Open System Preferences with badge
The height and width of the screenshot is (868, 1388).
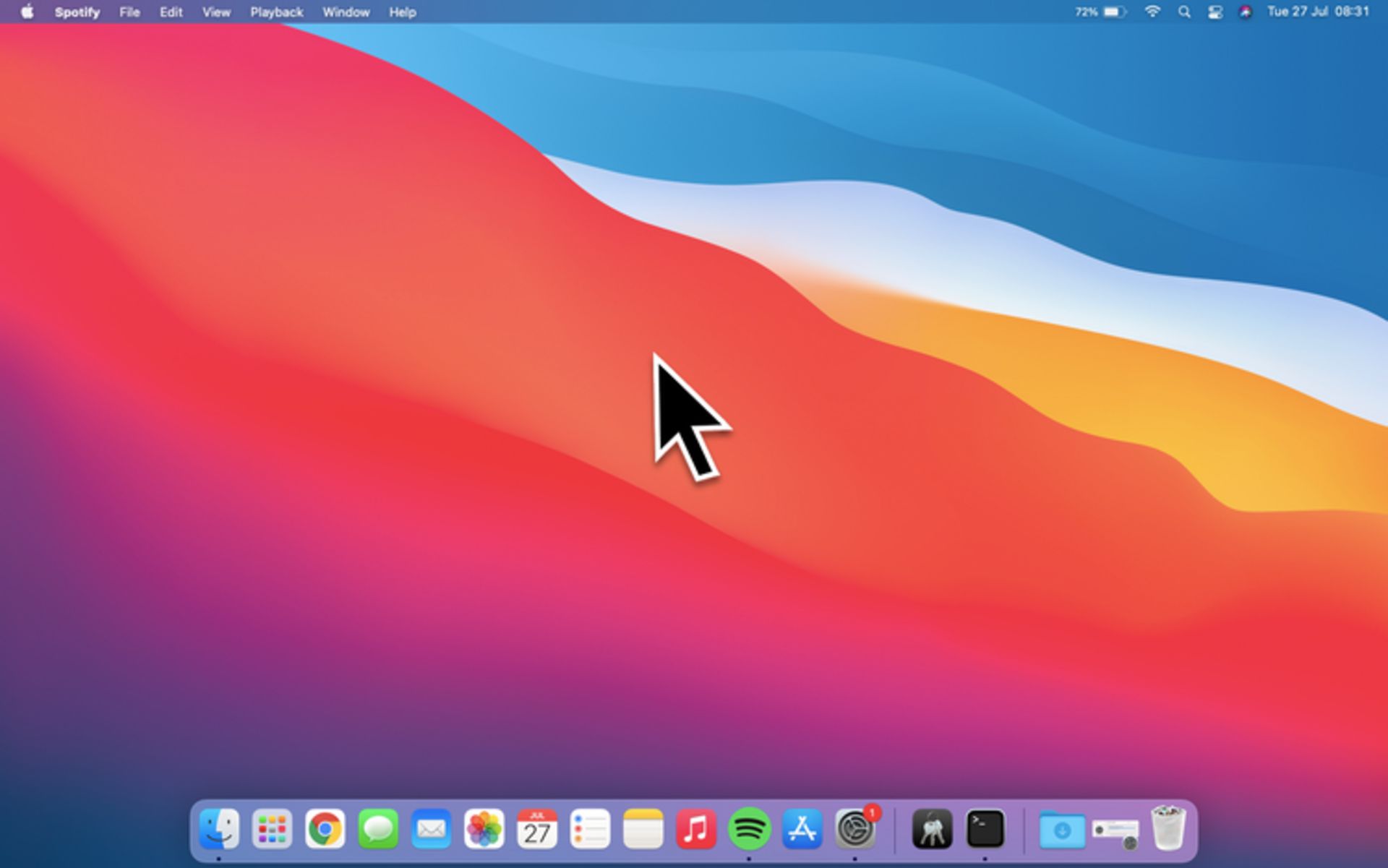pyautogui.click(x=855, y=829)
